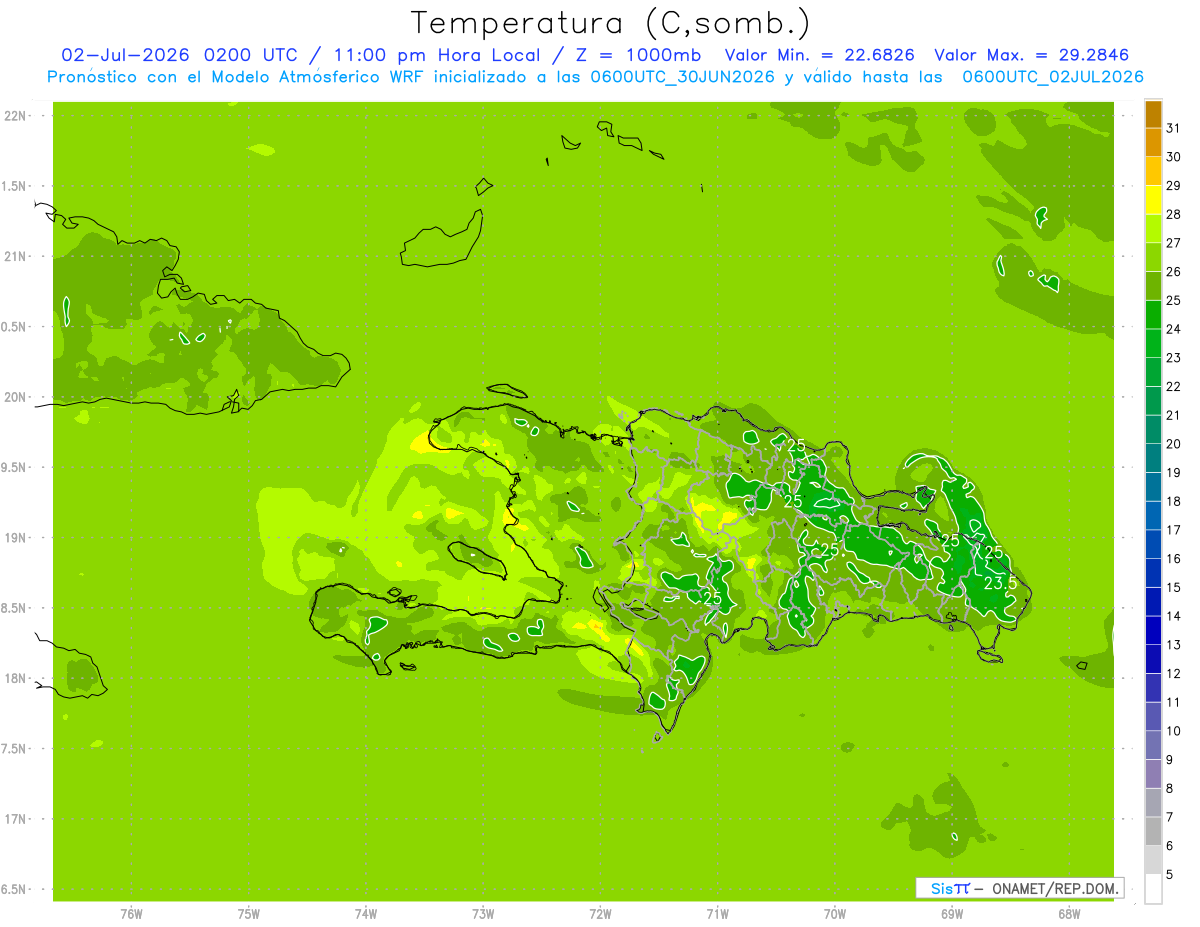The height and width of the screenshot is (927, 1200).
Task: Click the '26' value on color scale
Action: tap(1174, 272)
